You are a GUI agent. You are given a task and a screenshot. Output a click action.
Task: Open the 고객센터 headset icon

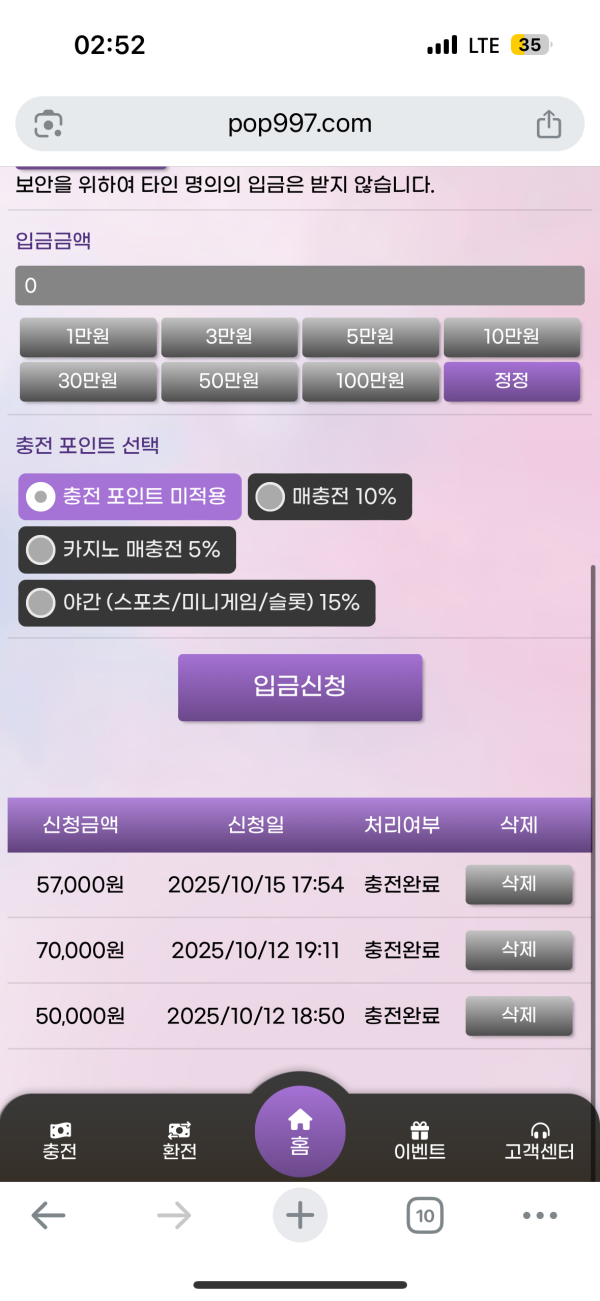(x=540, y=1130)
